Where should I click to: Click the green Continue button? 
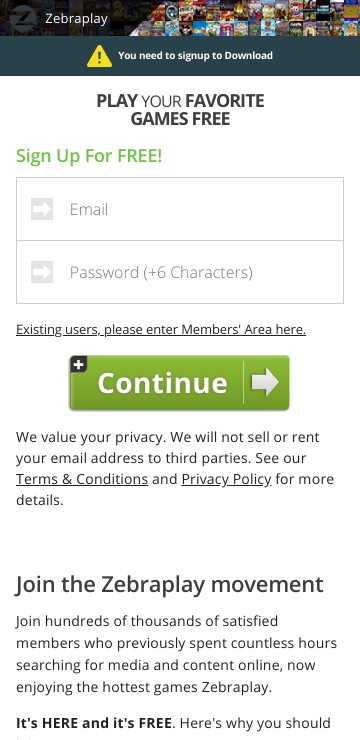(179, 382)
